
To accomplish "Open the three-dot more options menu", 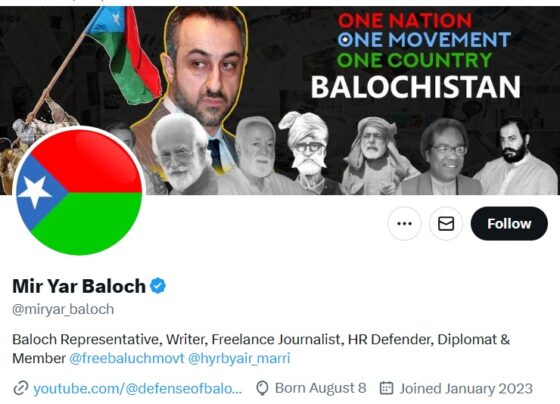I will 404,224.
